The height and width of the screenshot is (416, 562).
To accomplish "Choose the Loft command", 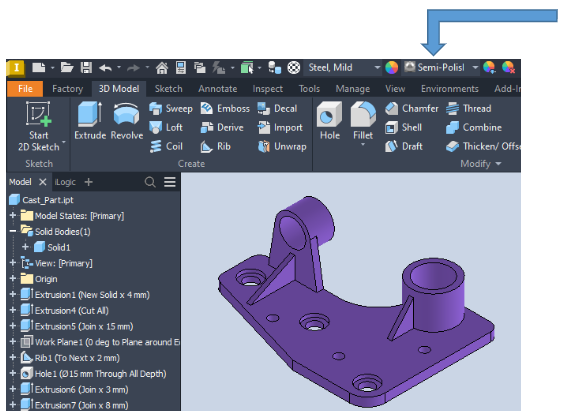I will point(166,128).
